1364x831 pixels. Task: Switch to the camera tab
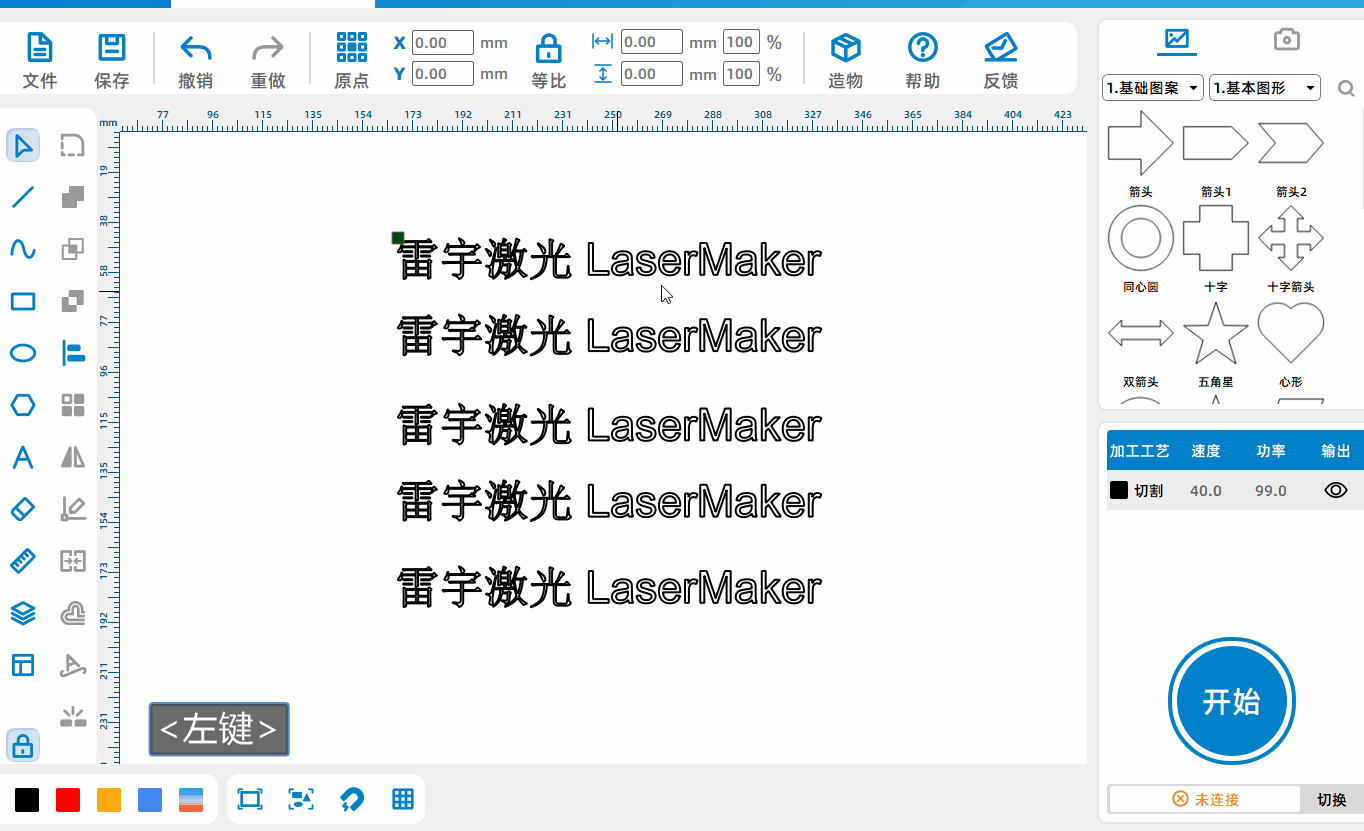(1287, 40)
